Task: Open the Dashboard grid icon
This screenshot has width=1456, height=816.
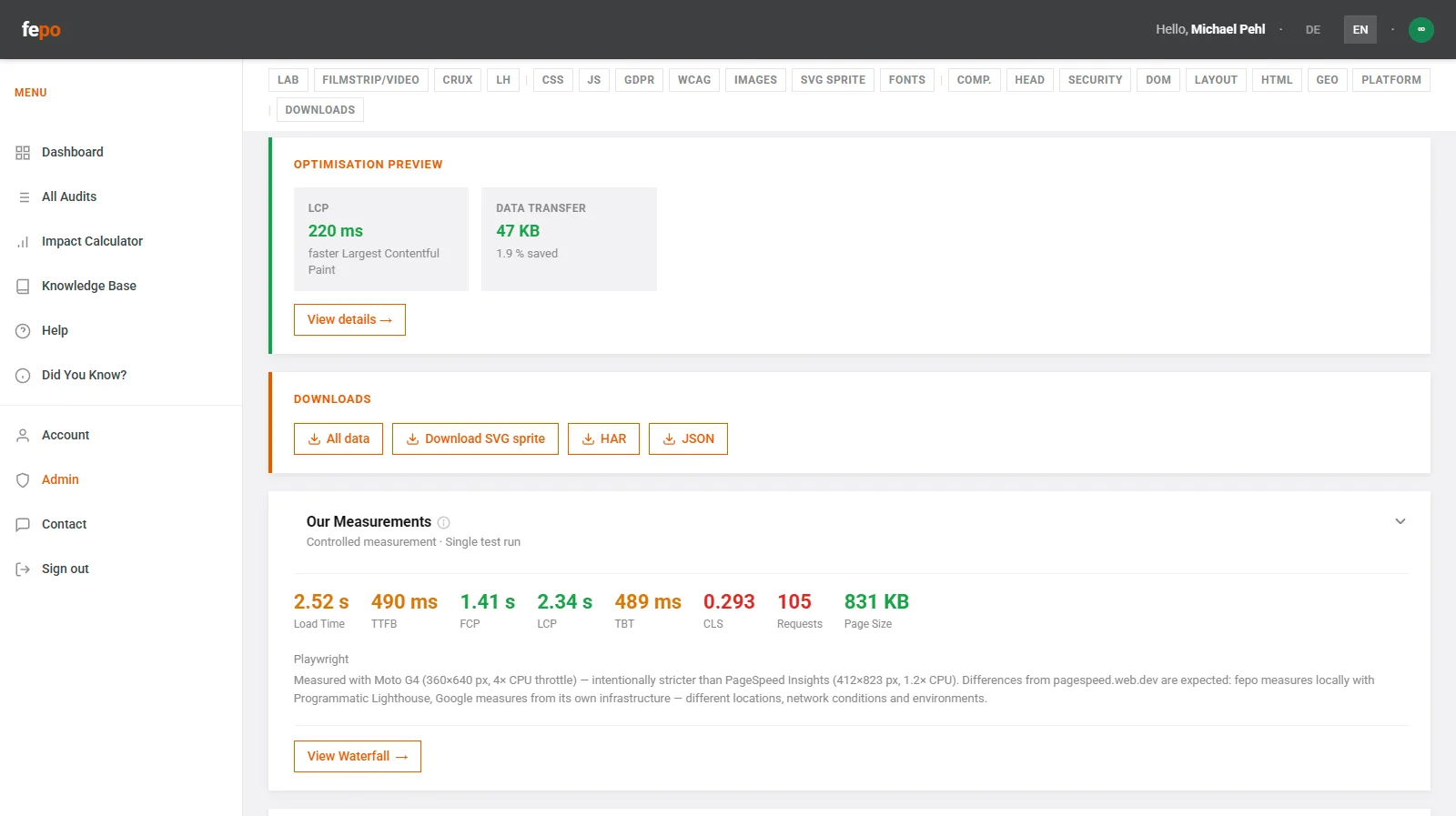Action: pos(23,153)
